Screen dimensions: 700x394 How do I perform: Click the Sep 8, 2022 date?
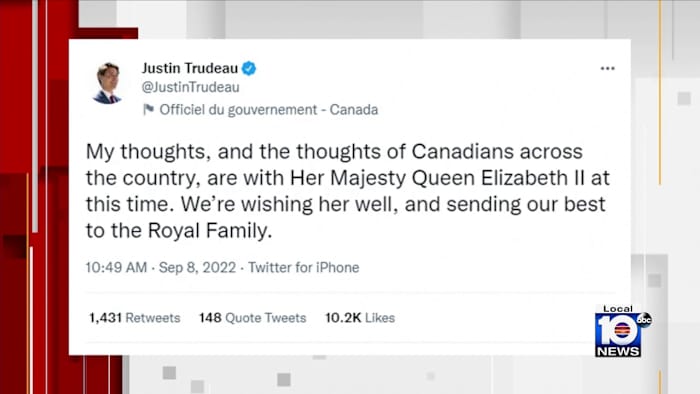[197, 267]
